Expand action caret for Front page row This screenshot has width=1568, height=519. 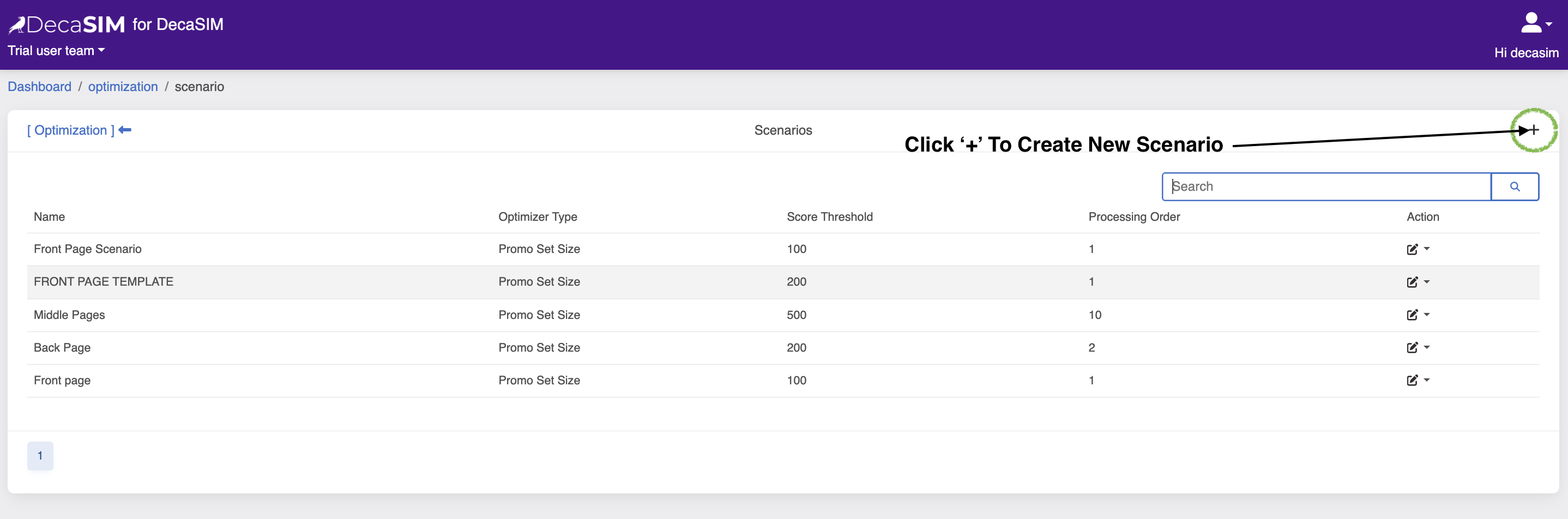pyautogui.click(x=1427, y=381)
